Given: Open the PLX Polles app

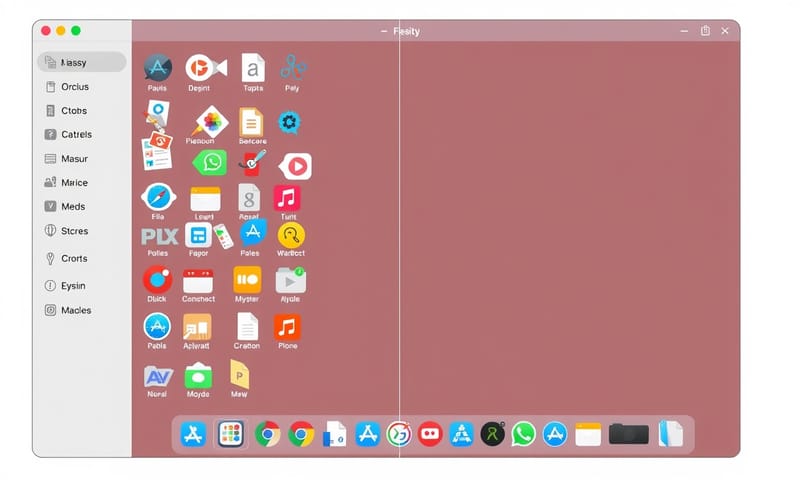Looking at the screenshot, I should pos(159,236).
